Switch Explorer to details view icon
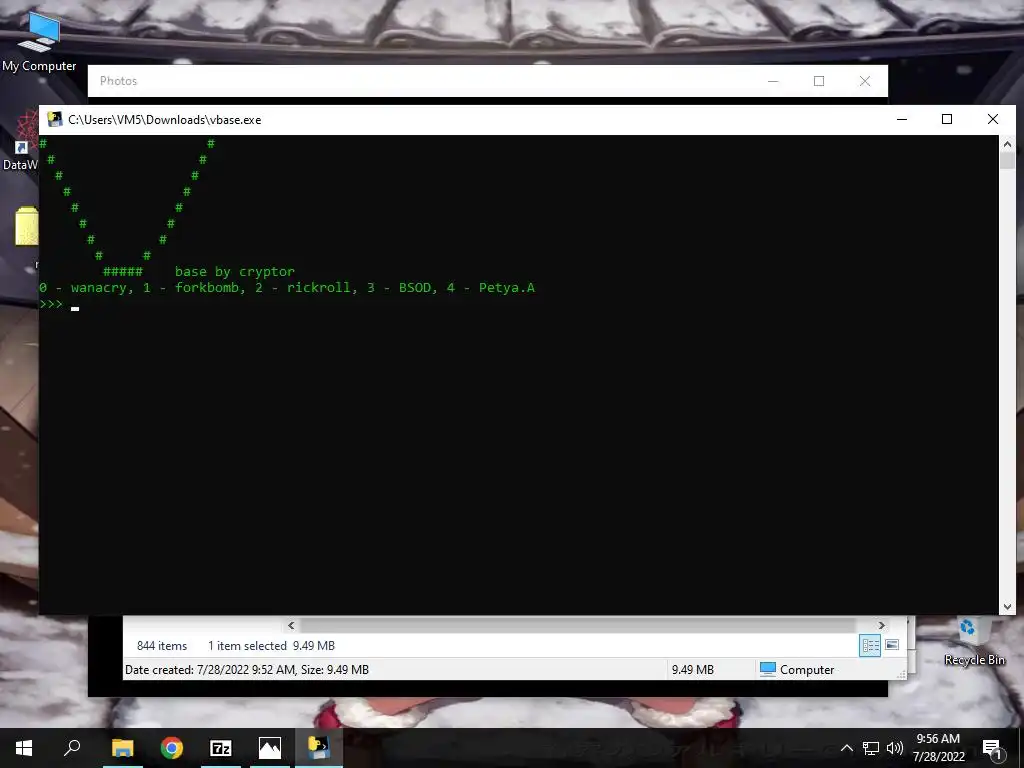The width and height of the screenshot is (1024, 768). (x=870, y=645)
